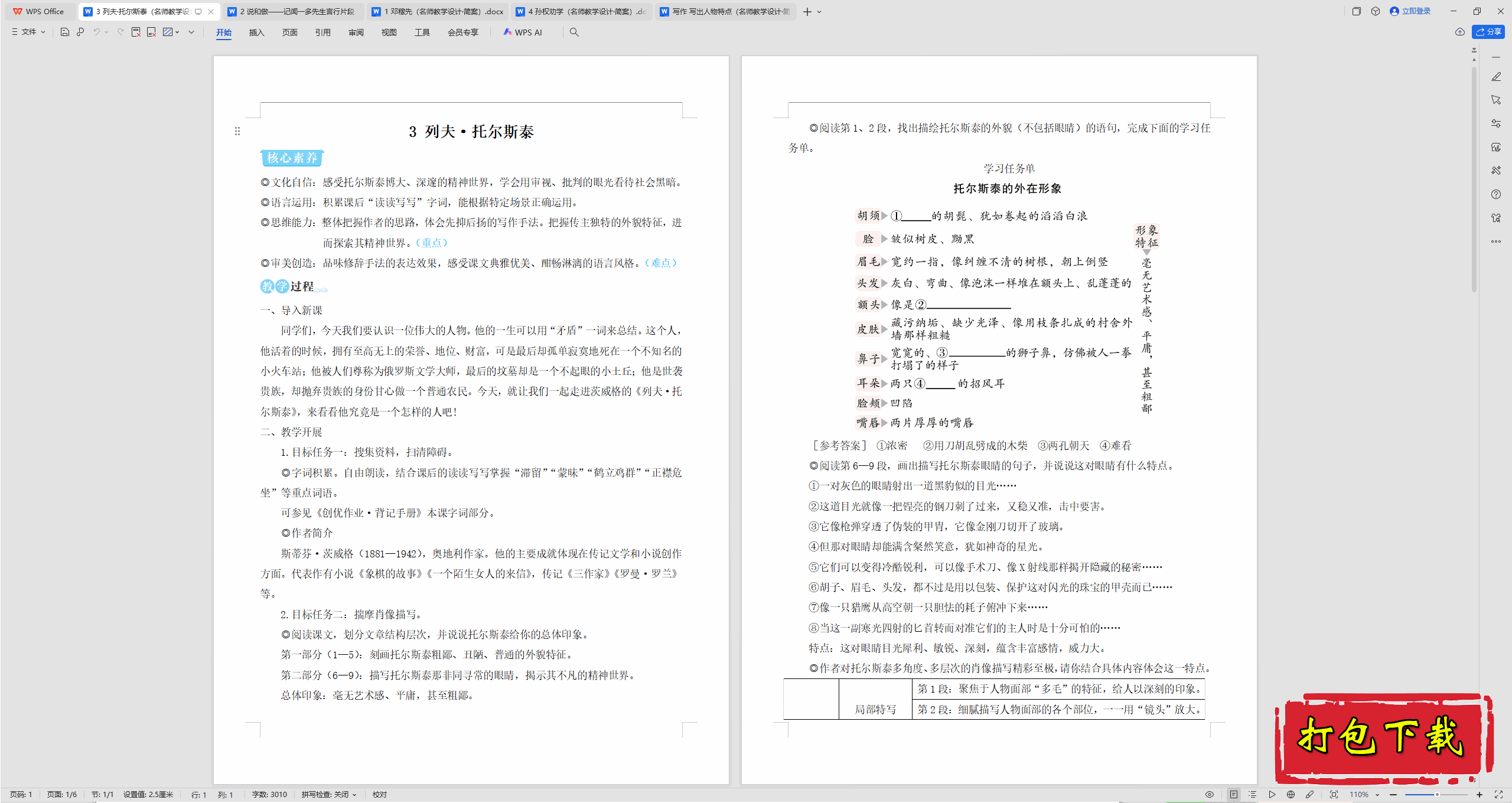Open the 插入 ribbon tab
Viewport: 1512px width, 803px height.
pos(257,32)
